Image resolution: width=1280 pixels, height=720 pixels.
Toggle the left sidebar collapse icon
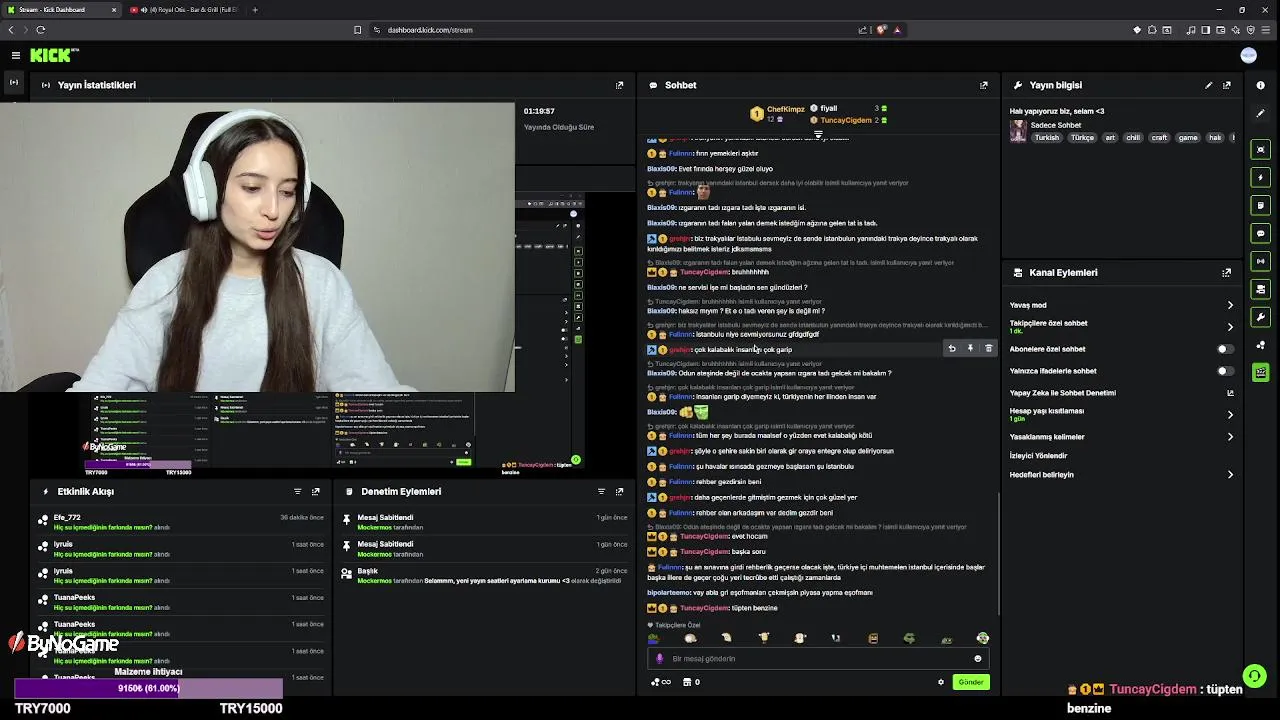click(x=14, y=81)
